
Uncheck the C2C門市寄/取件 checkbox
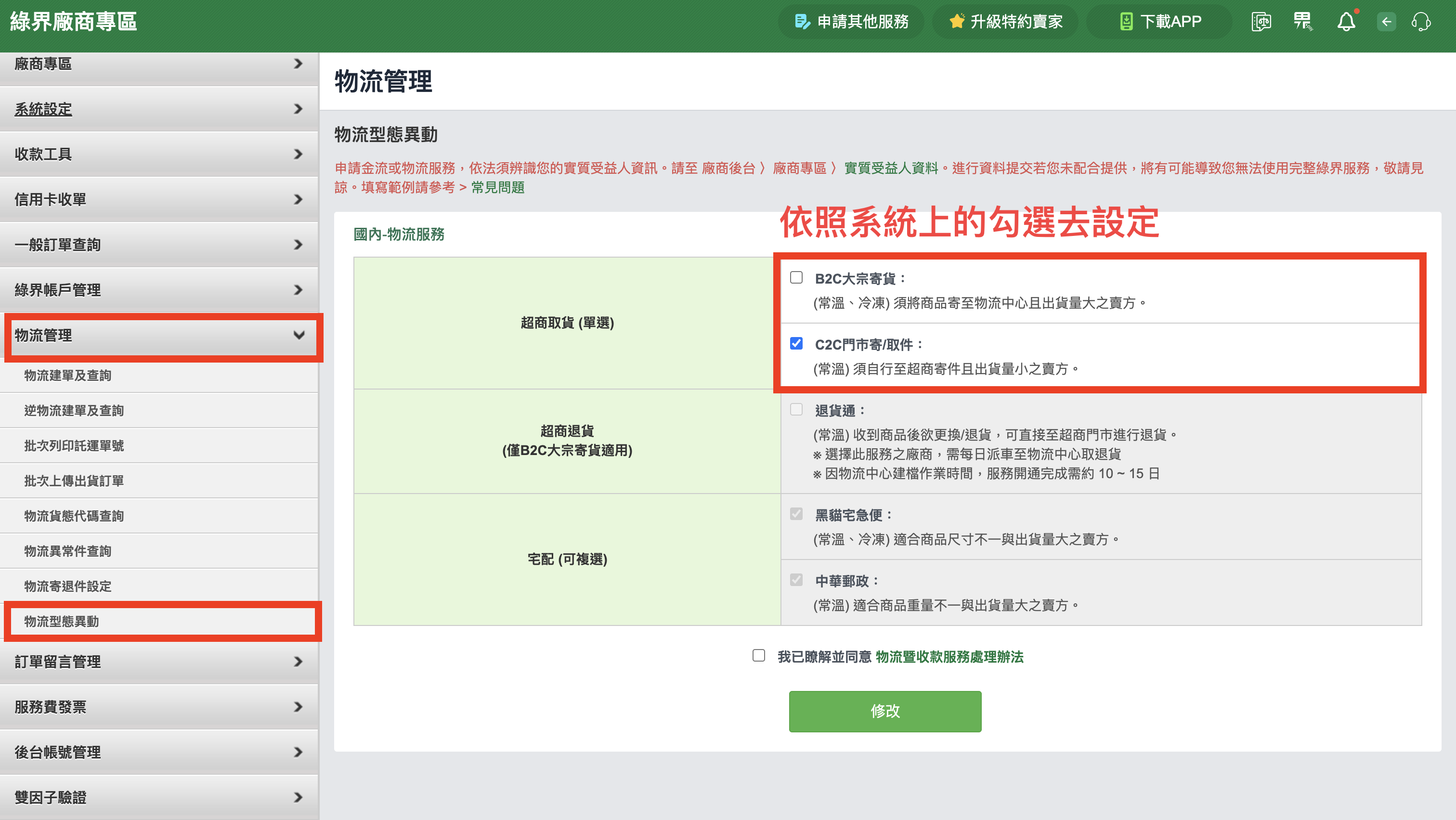[797, 344]
